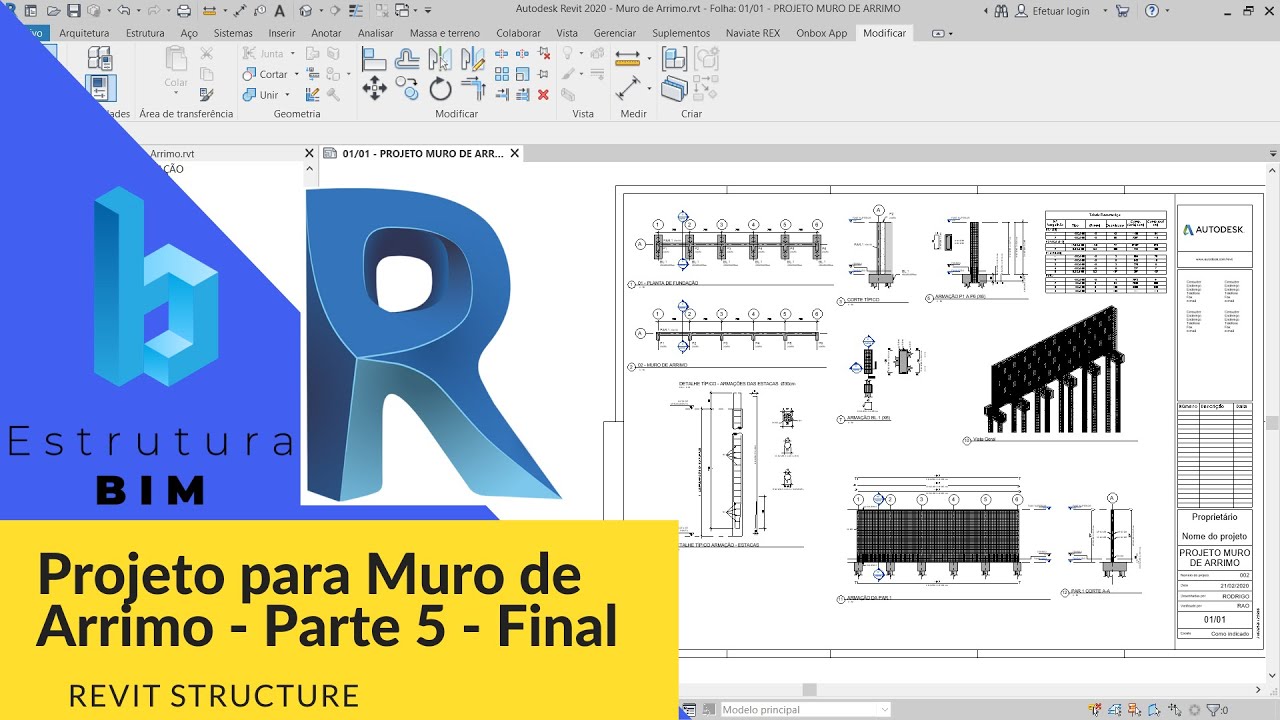
Task: Click the Print icon in quick access toolbar
Action: (x=183, y=11)
